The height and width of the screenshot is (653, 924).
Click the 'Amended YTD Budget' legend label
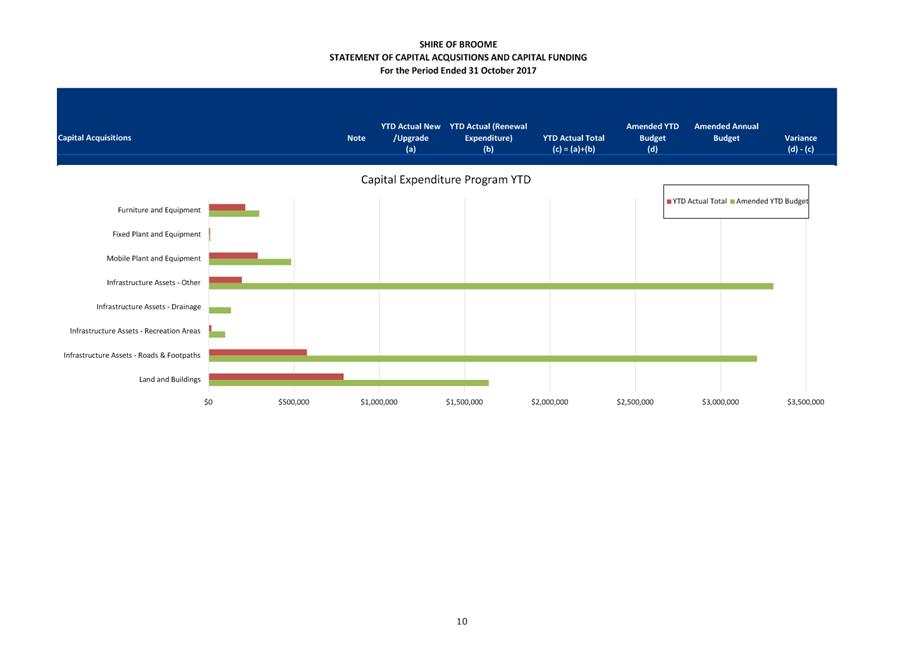(772, 201)
